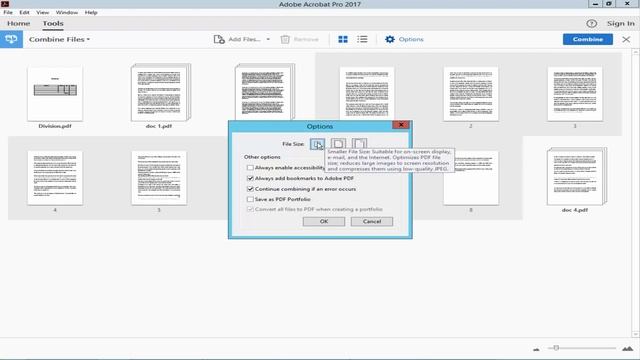Uncheck Always add bookmarks to Adobe PDF
This screenshot has height=360, width=640.
point(250,178)
